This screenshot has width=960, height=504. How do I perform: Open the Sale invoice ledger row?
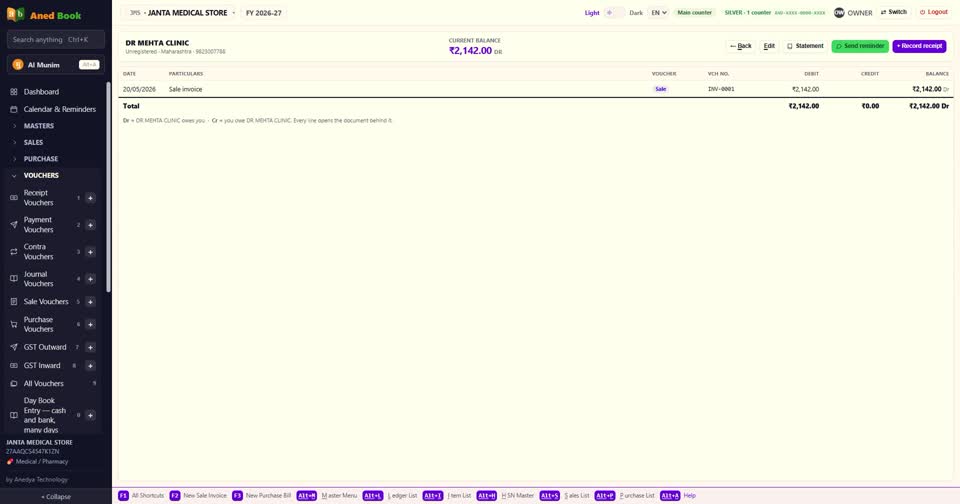[536, 89]
